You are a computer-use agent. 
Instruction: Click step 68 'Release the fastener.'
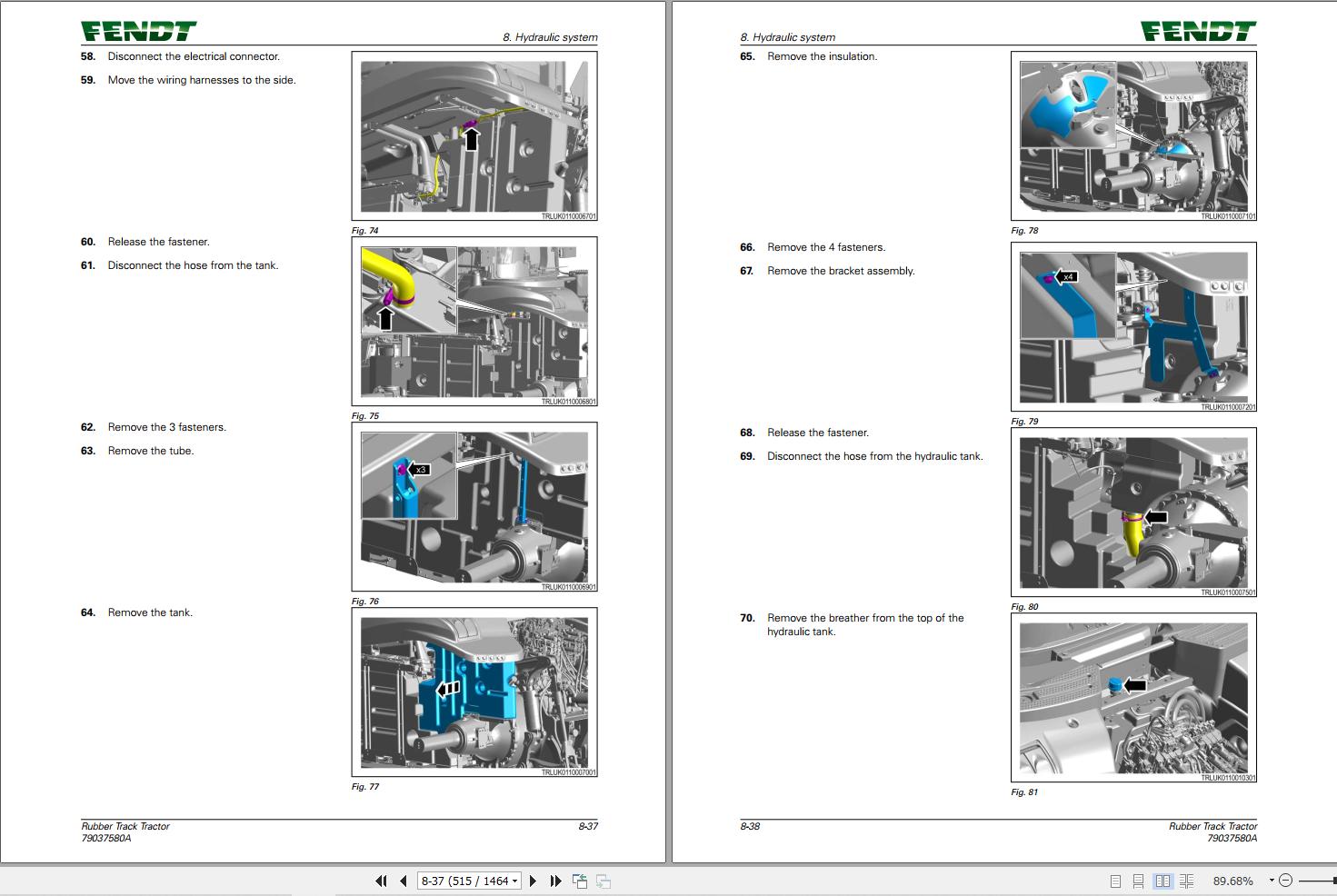818,433
